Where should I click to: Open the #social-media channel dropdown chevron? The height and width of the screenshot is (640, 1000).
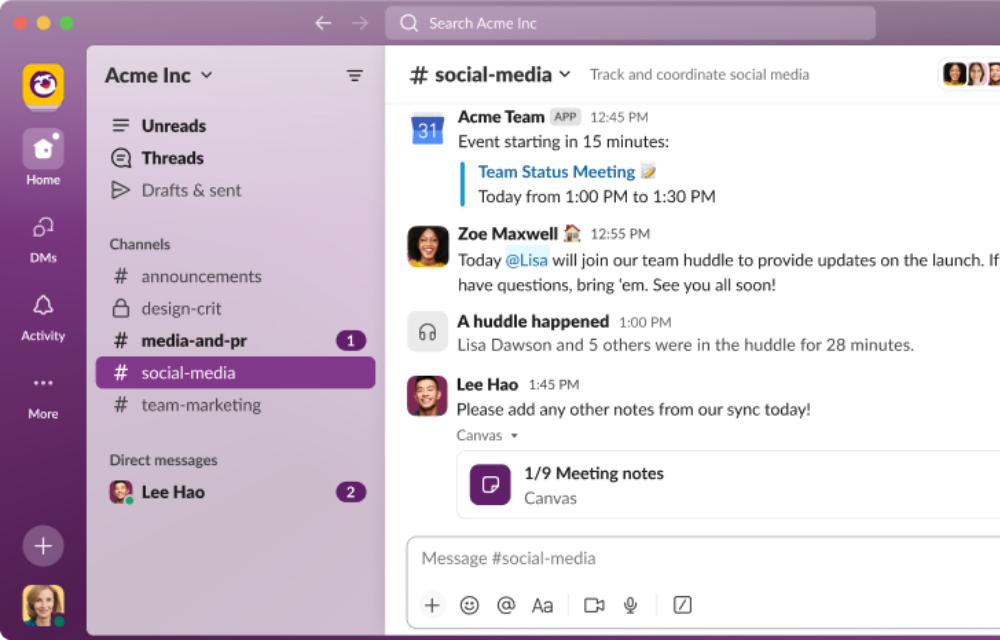565,75
